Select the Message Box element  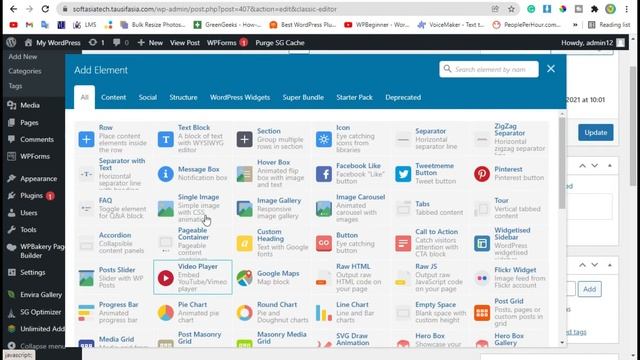pyautogui.click(x=192, y=173)
